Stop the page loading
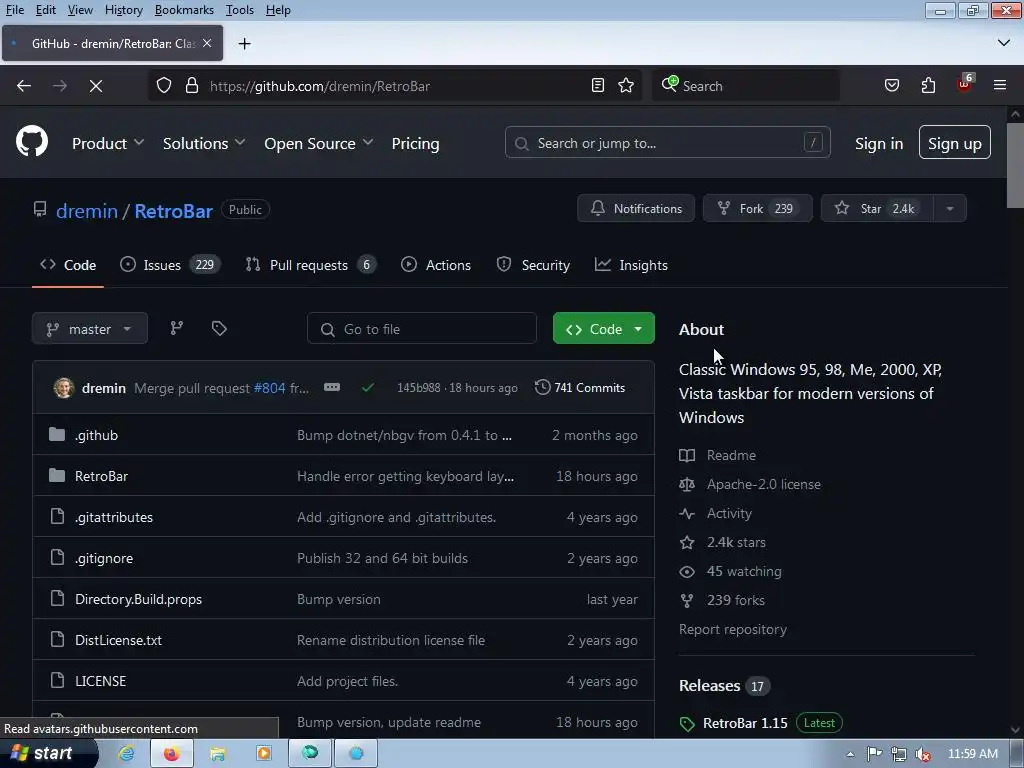Image resolution: width=1024 pixels, height=768 pixels. point(96,86)
